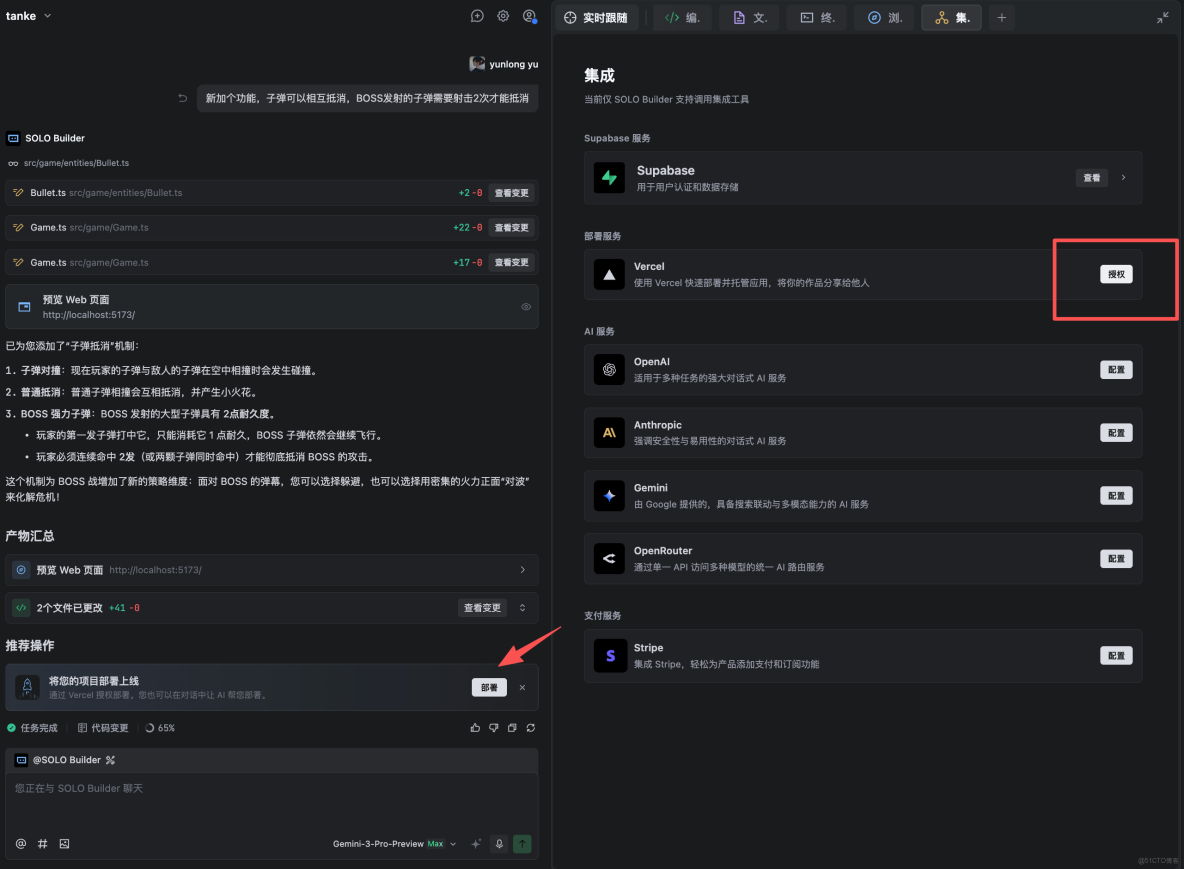Viewport: 1184px width, 869px height.
Task: Attach an image using the picture icon
Action: click(x=64, y=843)
